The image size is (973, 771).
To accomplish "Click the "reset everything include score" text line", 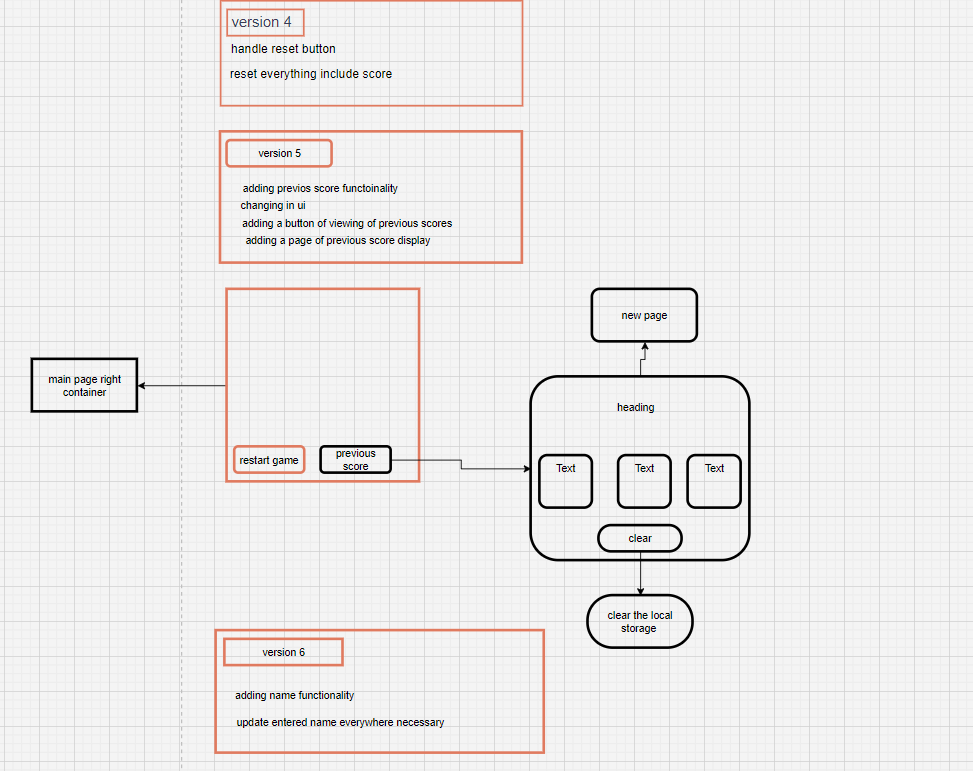I will tap(311, 73).
